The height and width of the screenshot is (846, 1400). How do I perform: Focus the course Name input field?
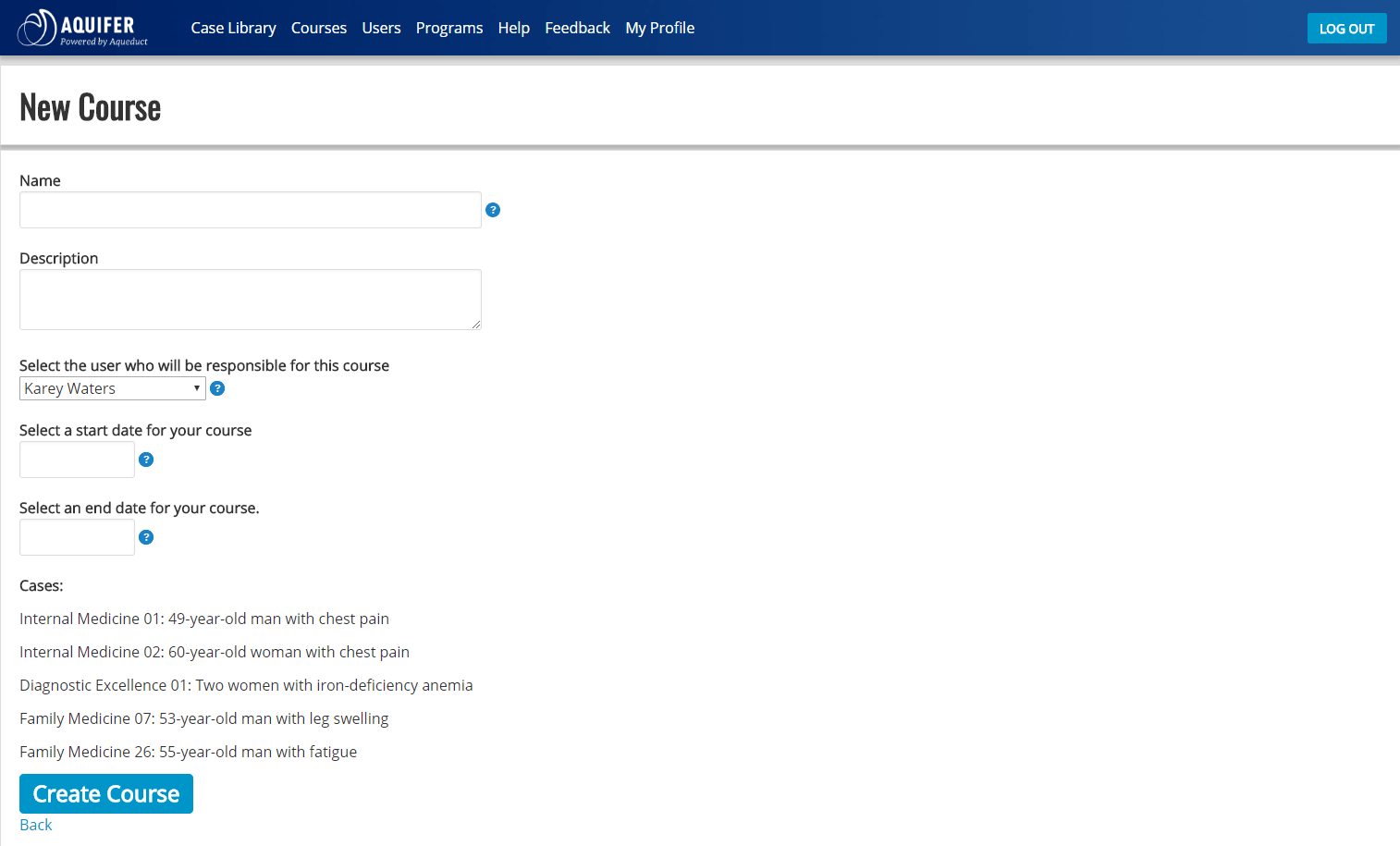[251, 210]
